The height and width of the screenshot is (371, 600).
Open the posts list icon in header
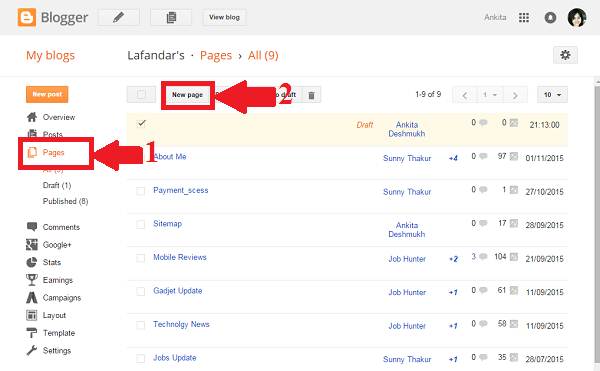point(171,17)
